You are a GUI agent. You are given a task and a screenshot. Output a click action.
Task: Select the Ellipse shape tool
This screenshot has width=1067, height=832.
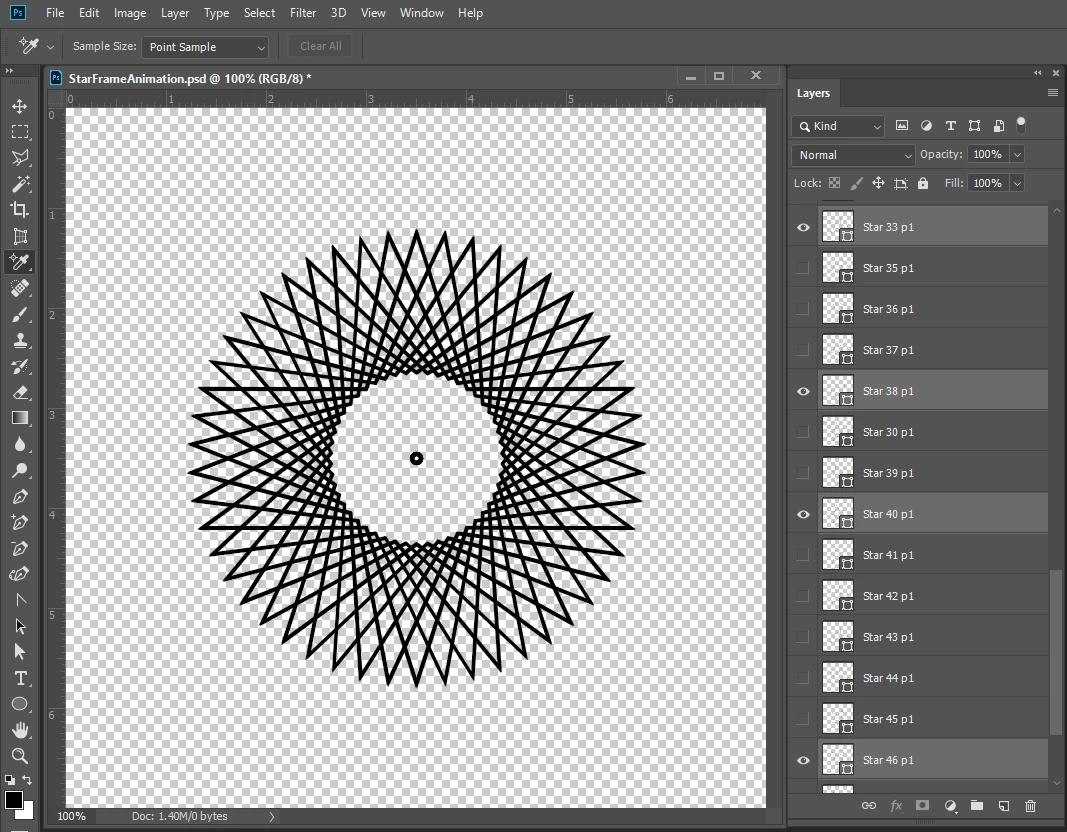tap(20, 704)
